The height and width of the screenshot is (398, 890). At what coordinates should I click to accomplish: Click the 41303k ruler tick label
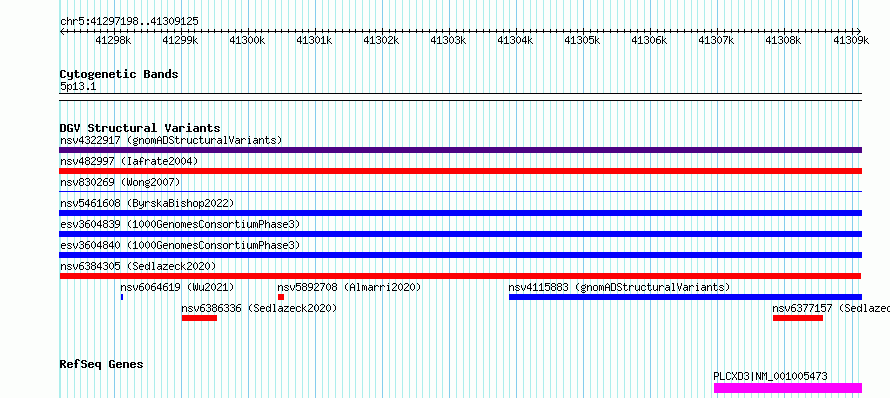[x=448, y=40]
